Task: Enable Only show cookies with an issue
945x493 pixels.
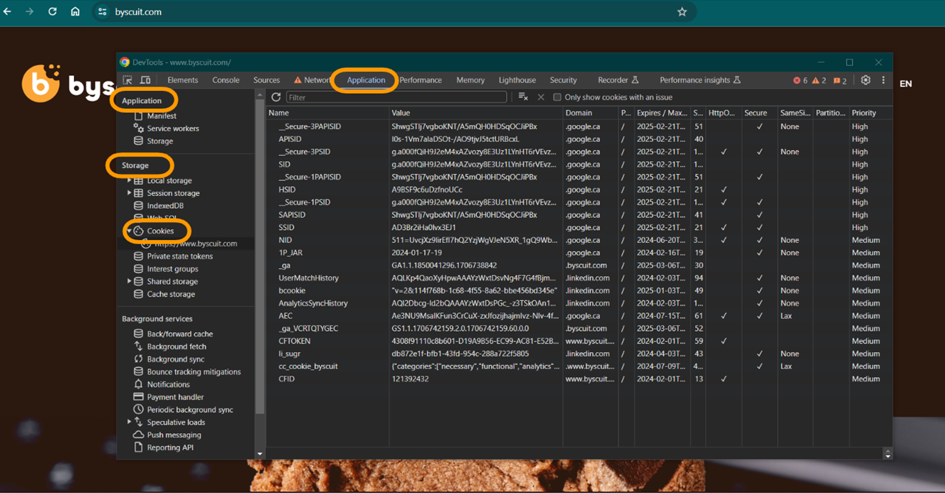Action: pos(557,97)
